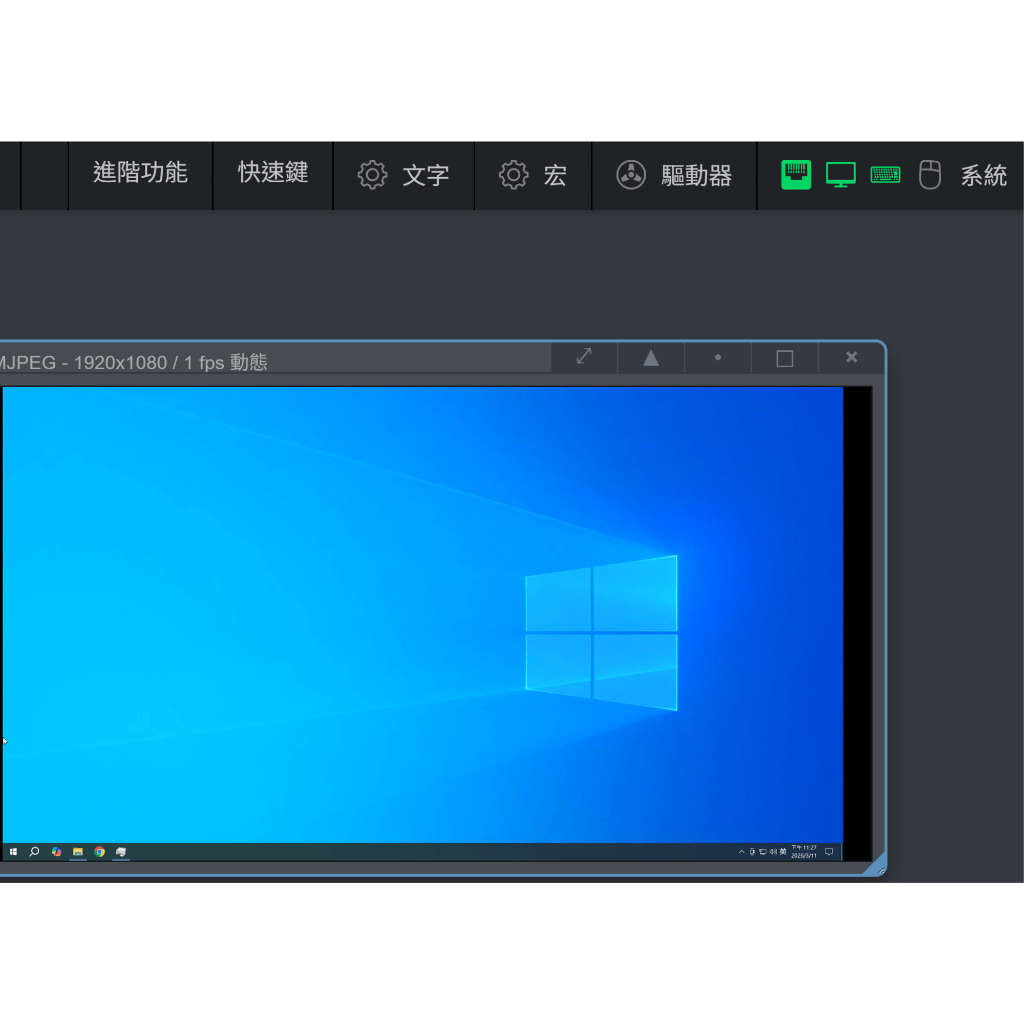Expand hidden tray icons chevron on remote taskbar

coord(742,852)
